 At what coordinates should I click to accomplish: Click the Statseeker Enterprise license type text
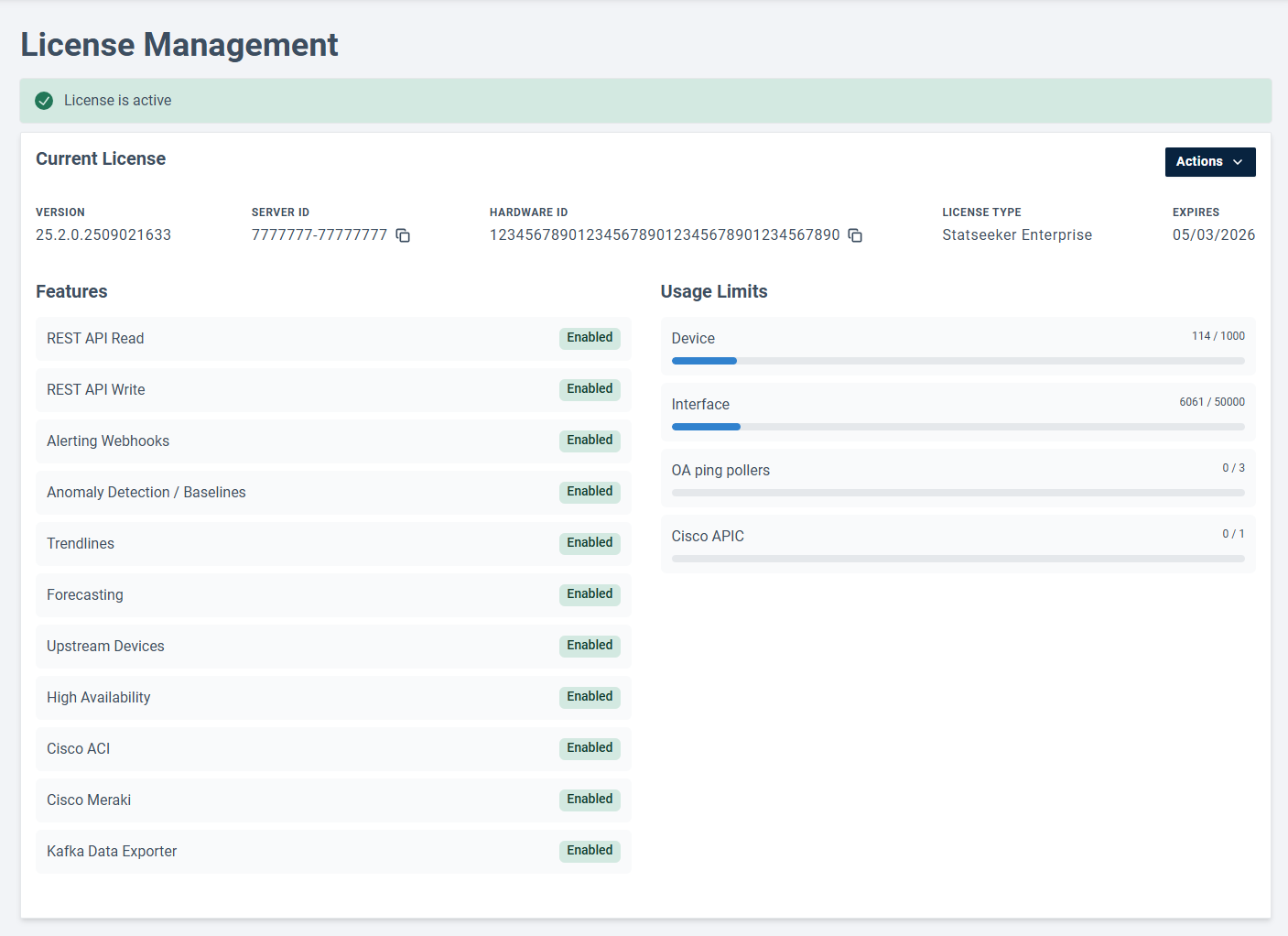pos(1017,235)
